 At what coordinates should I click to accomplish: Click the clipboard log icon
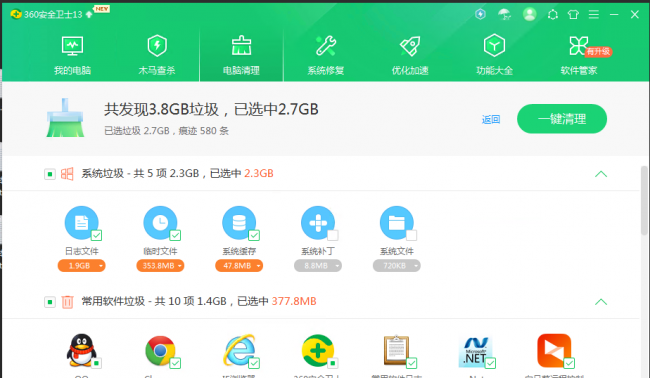(396, 350)
